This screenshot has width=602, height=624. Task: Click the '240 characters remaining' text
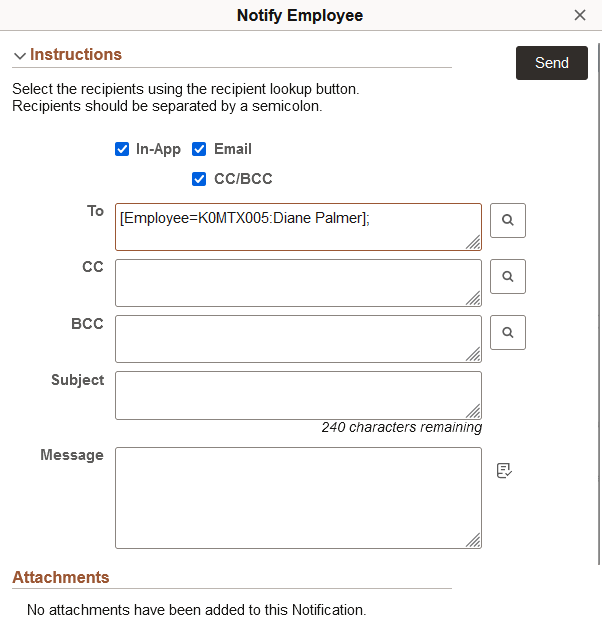tap(401, 427)
